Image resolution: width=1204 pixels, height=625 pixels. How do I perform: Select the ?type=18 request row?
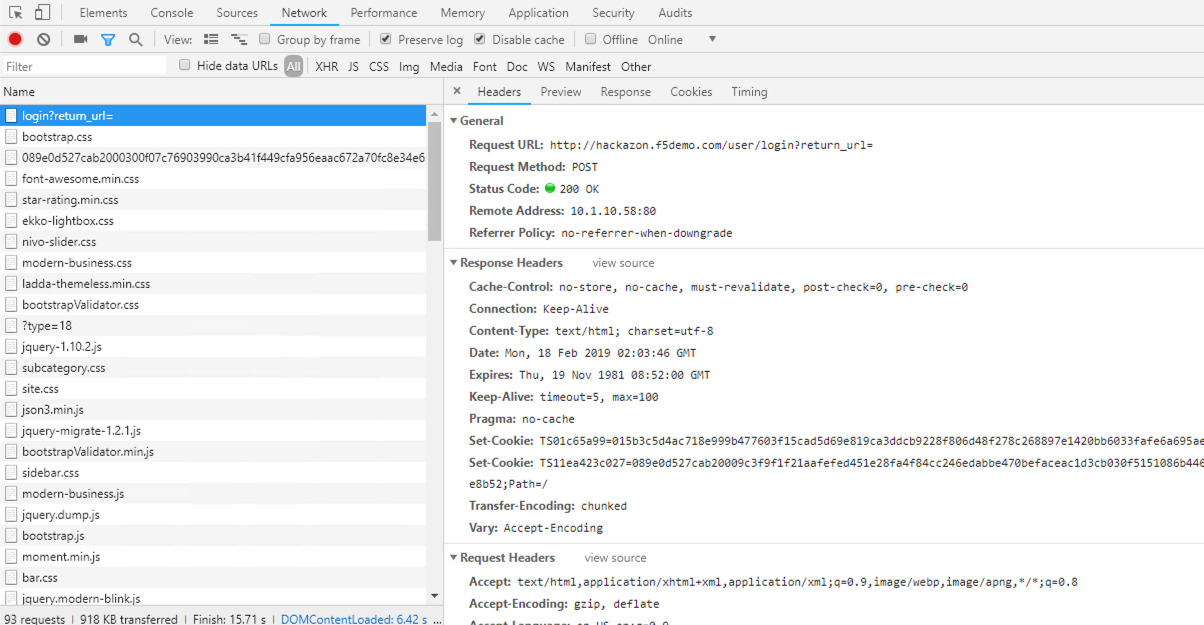[x=213, y=326]
